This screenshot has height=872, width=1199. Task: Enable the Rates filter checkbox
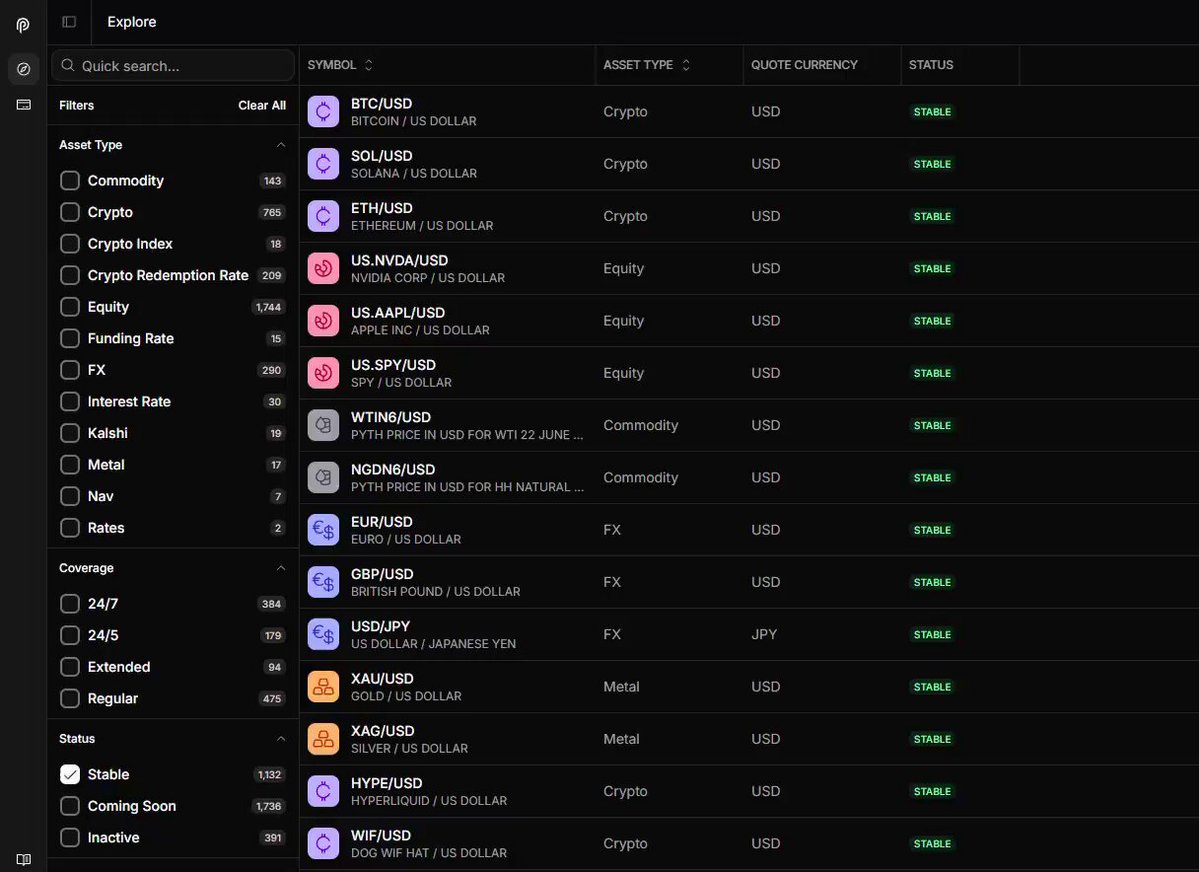[x=70, y=528]
